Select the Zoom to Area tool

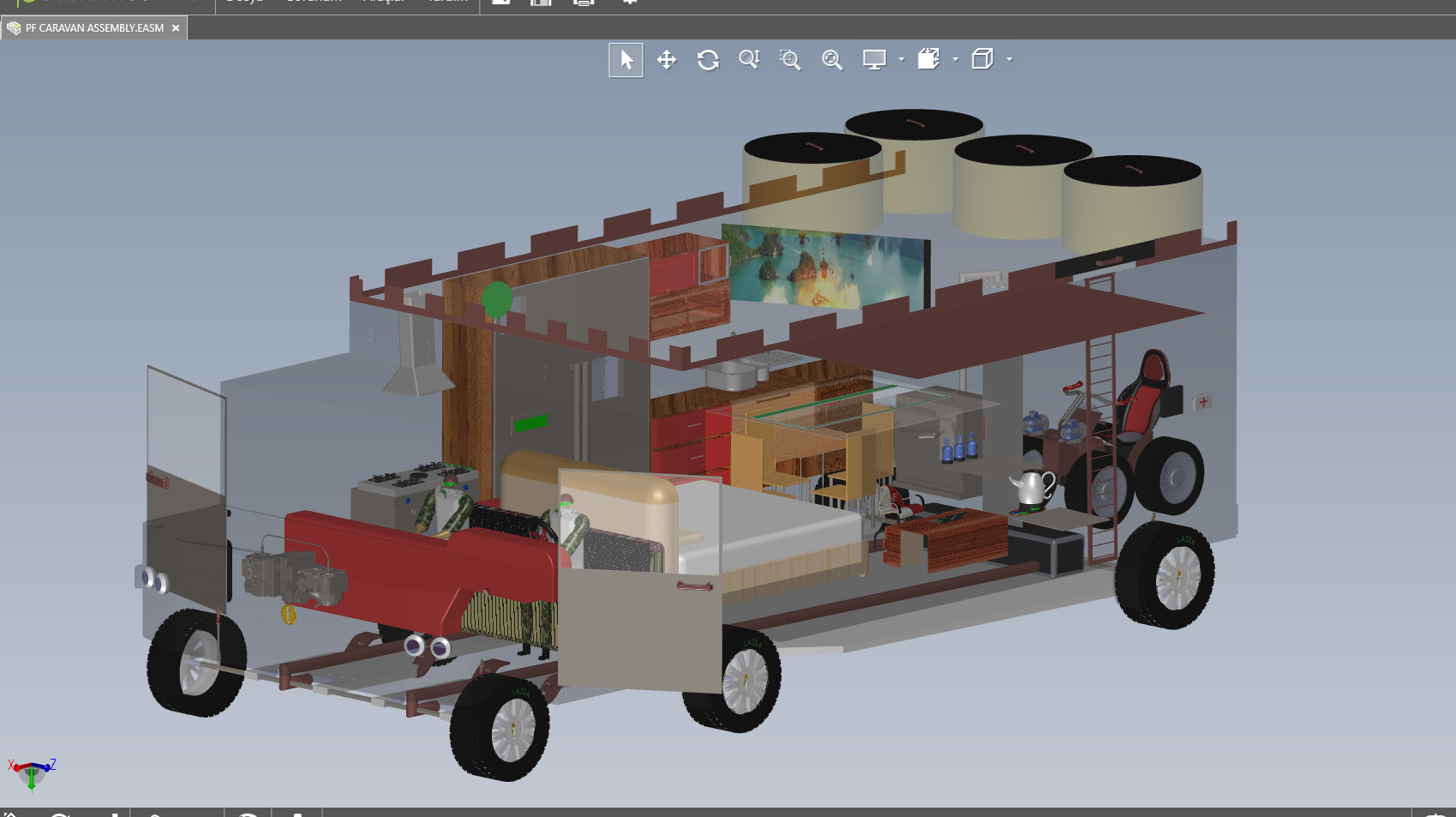pos(790,60)
